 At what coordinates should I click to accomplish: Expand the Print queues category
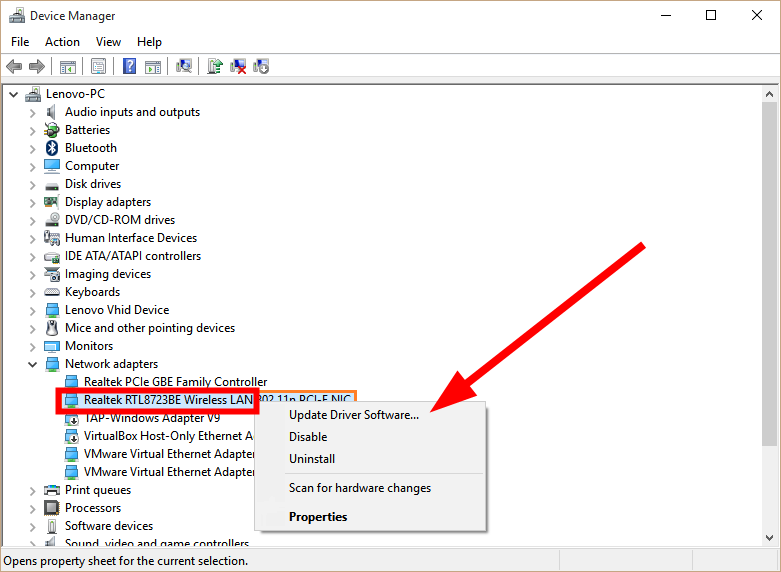click(32, 491)
